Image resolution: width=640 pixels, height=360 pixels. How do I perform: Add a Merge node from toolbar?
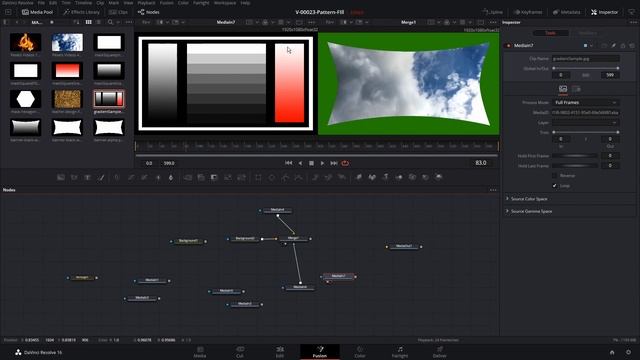tap(188, 177)
